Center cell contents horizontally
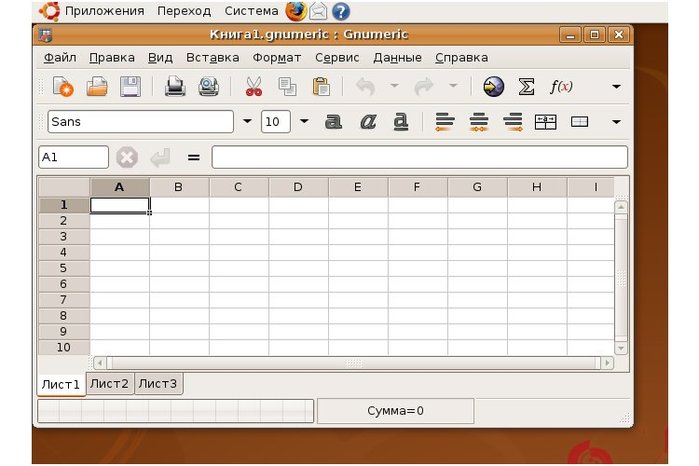699x466 pixels. 479,122
